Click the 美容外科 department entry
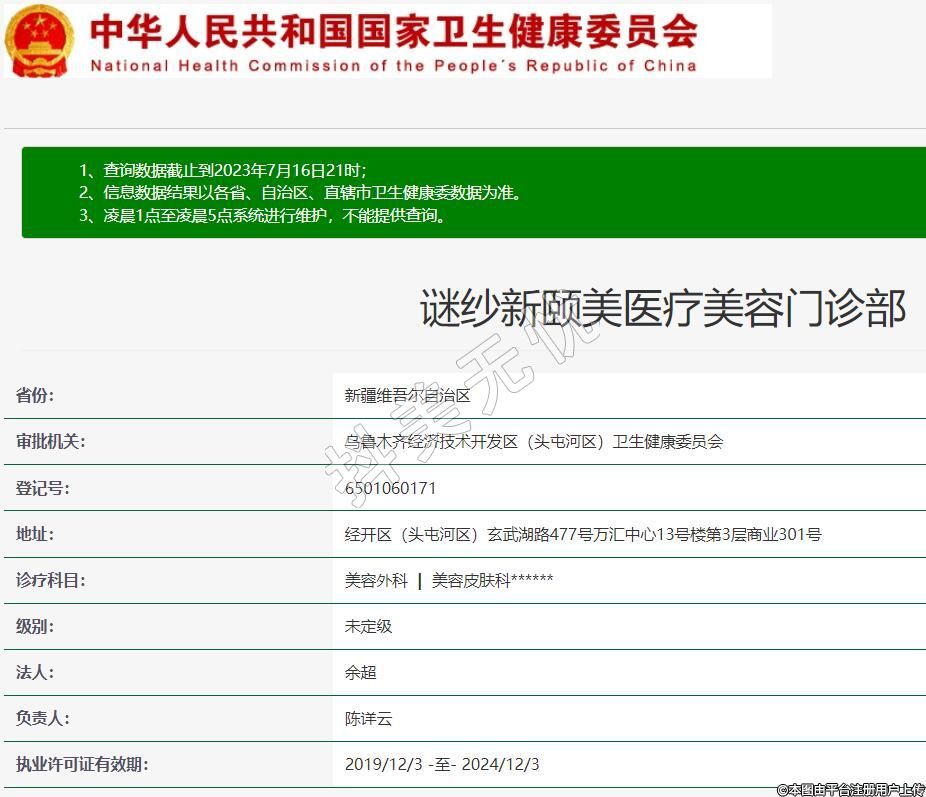926x797 pixels. [376, 581]
